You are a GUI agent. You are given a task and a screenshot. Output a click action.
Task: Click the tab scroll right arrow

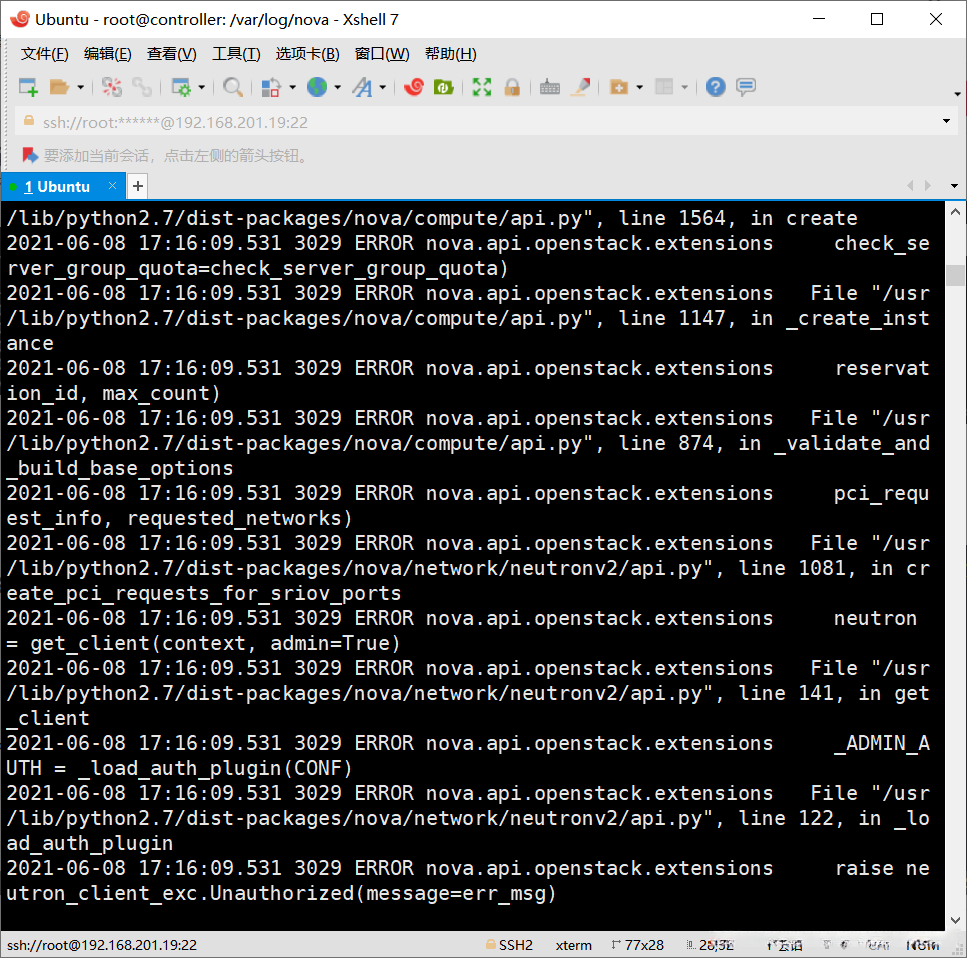tap(928, 186)
